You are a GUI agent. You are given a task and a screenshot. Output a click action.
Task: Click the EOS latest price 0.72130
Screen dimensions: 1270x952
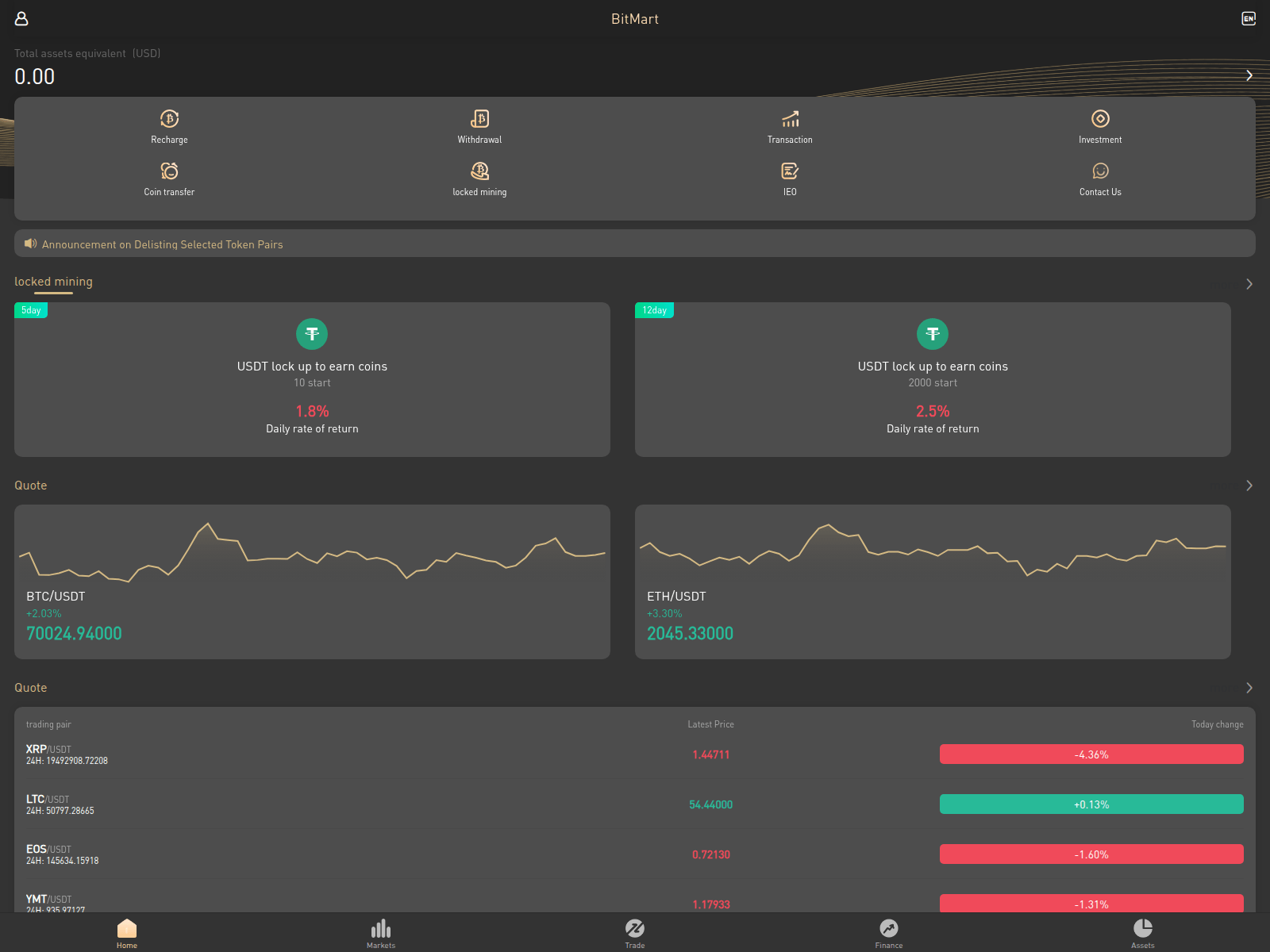pos(711,854)
